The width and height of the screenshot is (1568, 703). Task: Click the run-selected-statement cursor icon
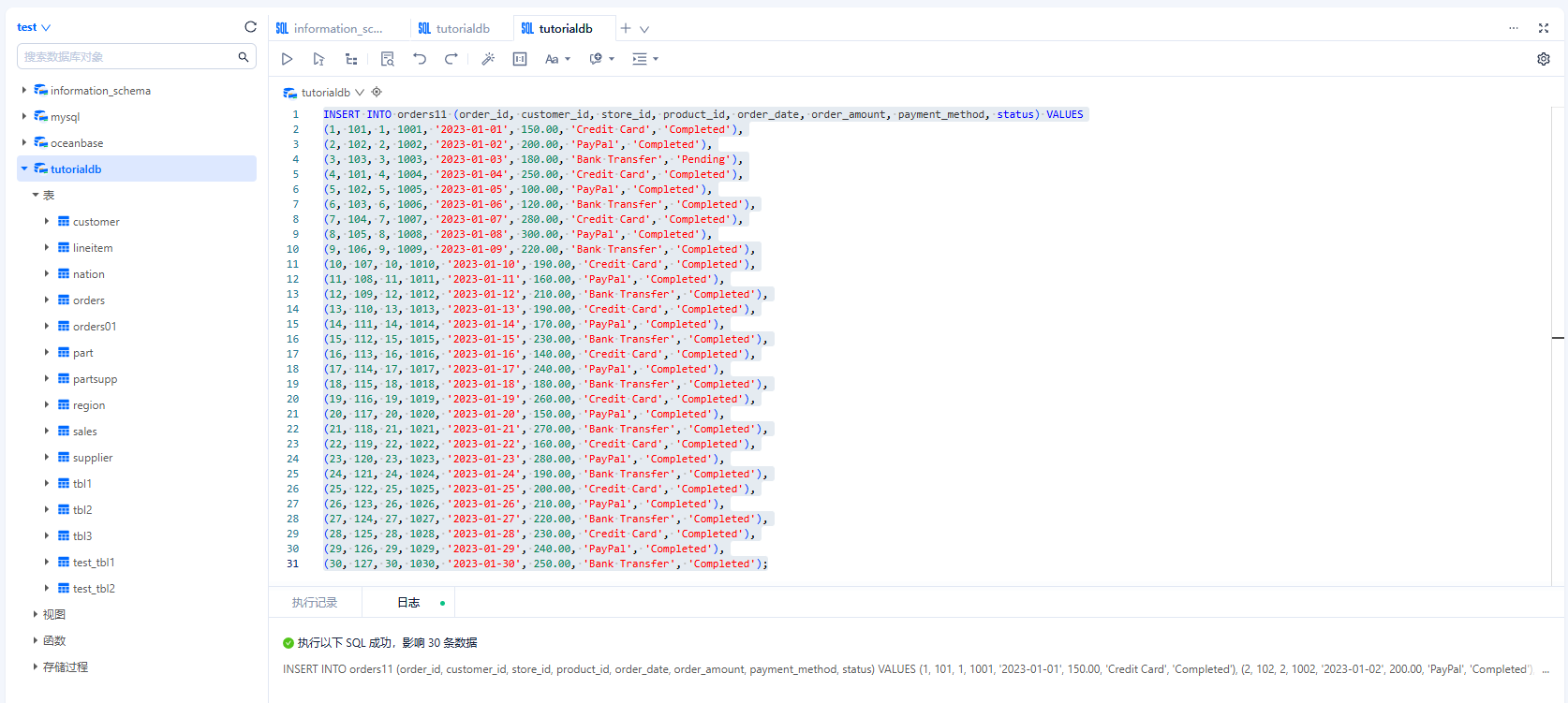pyautogui.click(x=318, y=59)
